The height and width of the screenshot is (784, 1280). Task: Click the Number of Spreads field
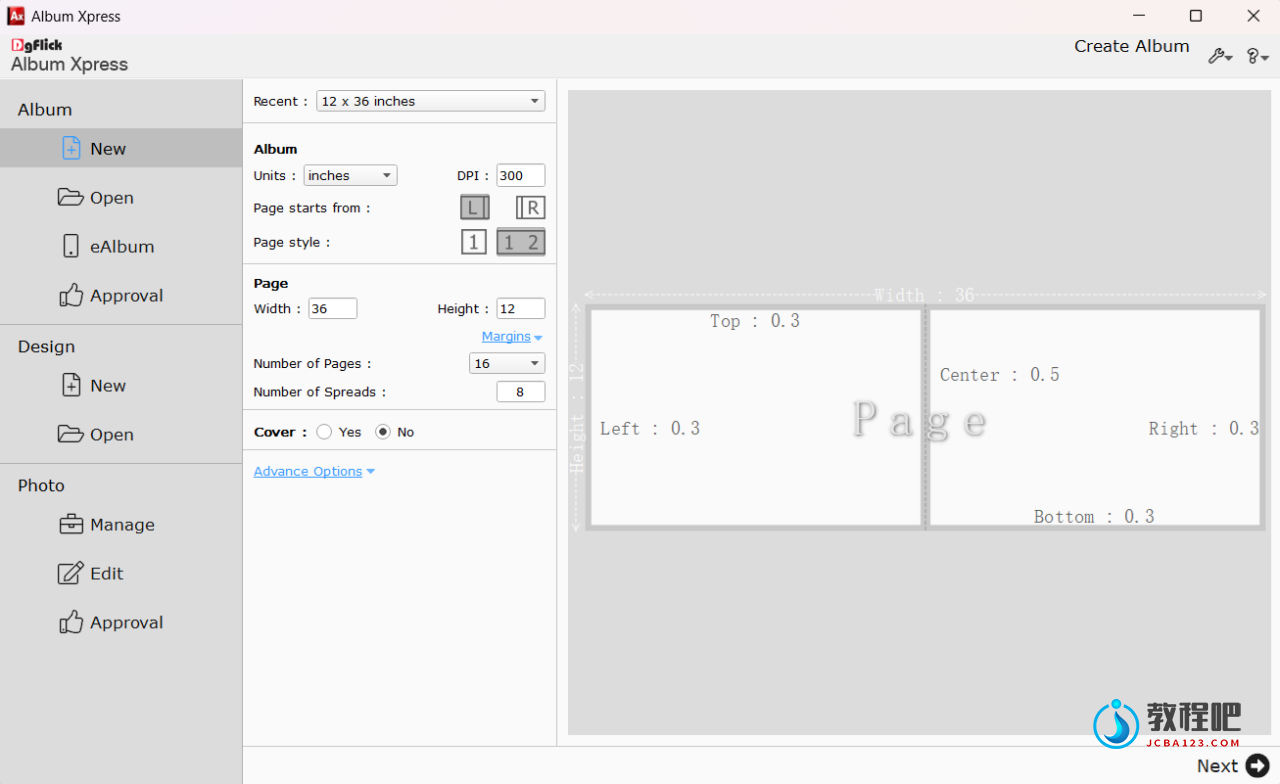point(521,392)
